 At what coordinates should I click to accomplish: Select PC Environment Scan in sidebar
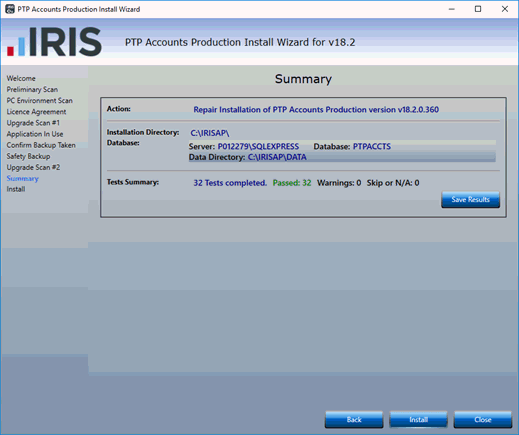(40, 100)
